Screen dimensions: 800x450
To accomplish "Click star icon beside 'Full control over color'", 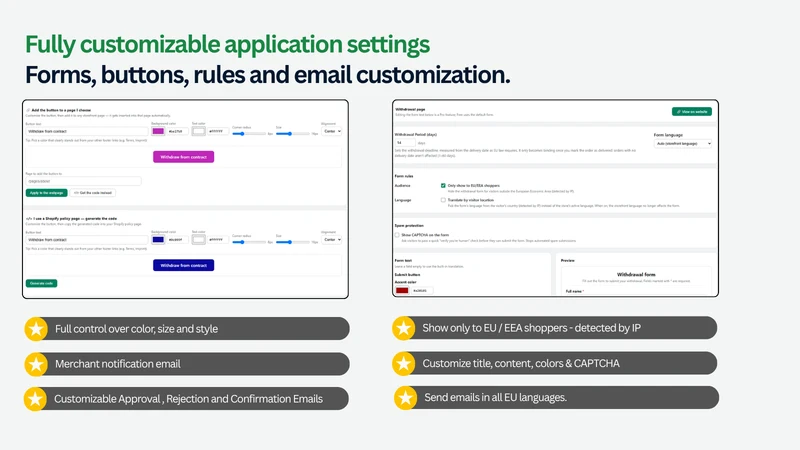I will (36, 329).
